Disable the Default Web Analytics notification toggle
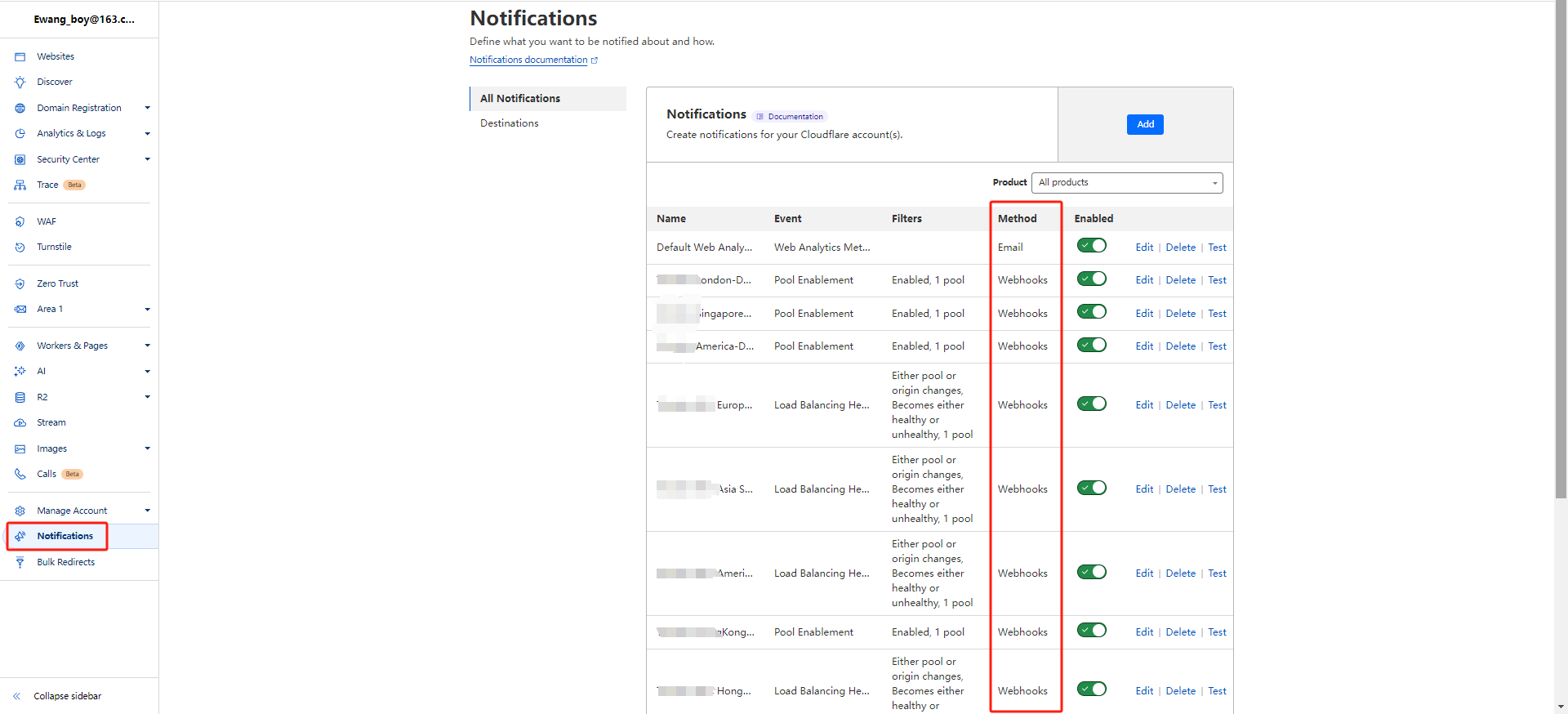1568x714 pixels. [x=1091, y=246]
